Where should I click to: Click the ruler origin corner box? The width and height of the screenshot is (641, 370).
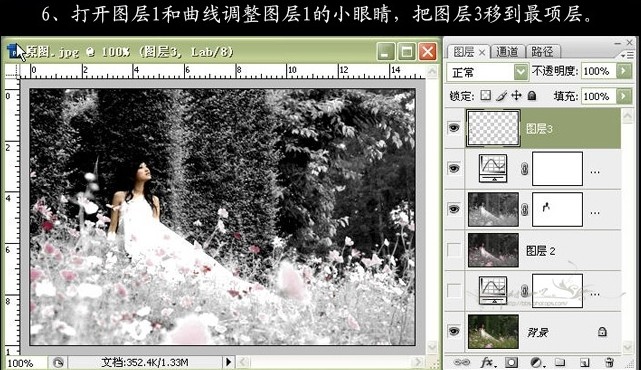click(x=12, y=71)
